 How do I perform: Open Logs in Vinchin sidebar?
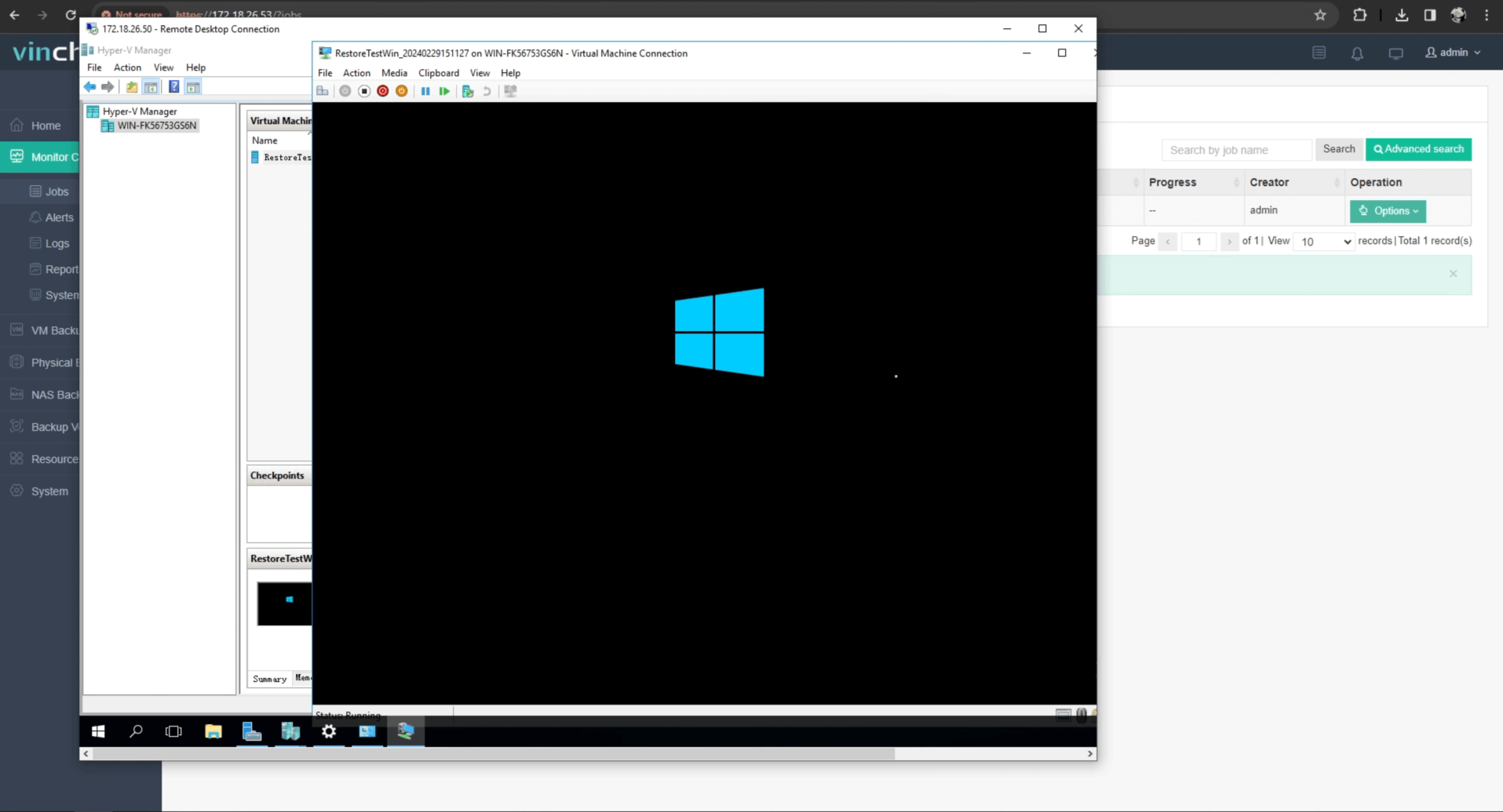coord(49,243)
